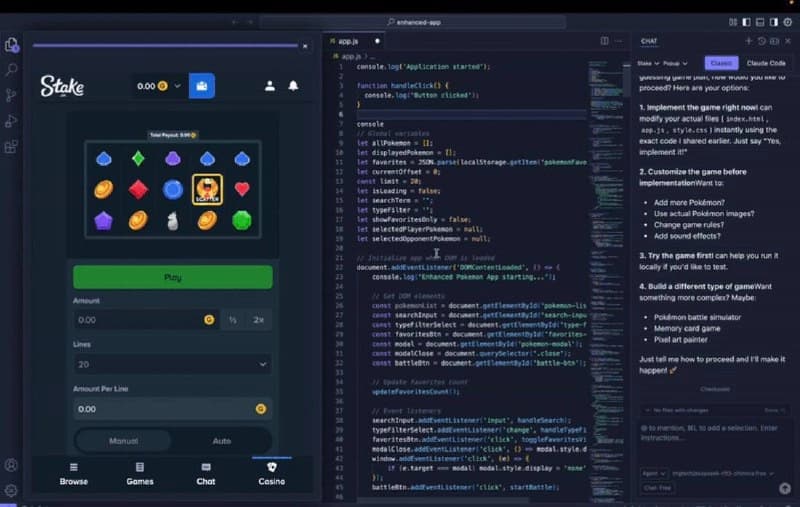Select Manual betting mode
Viewport: 800px width, 507px height.
tap(123, 441)
